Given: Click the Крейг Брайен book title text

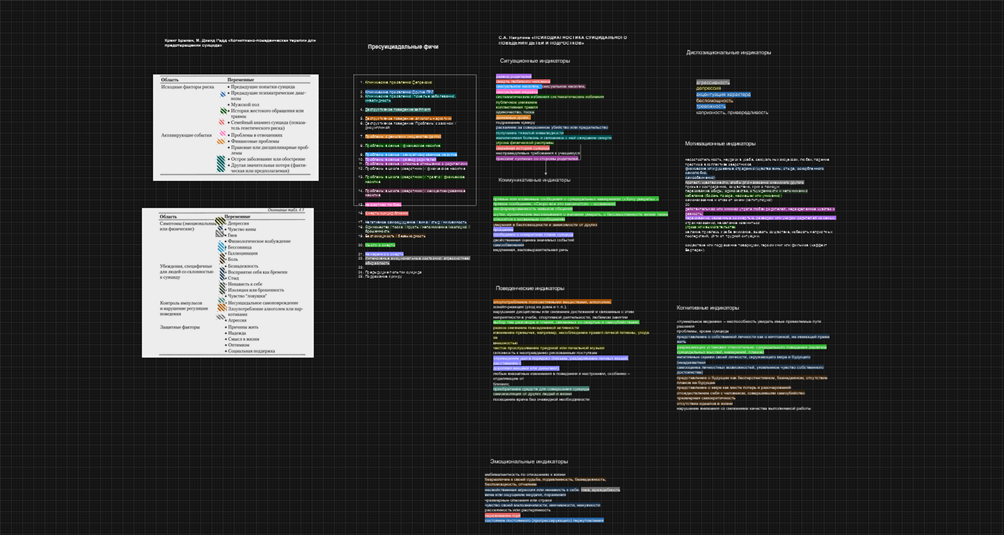Looking at the screenshot, I should 240,42.
